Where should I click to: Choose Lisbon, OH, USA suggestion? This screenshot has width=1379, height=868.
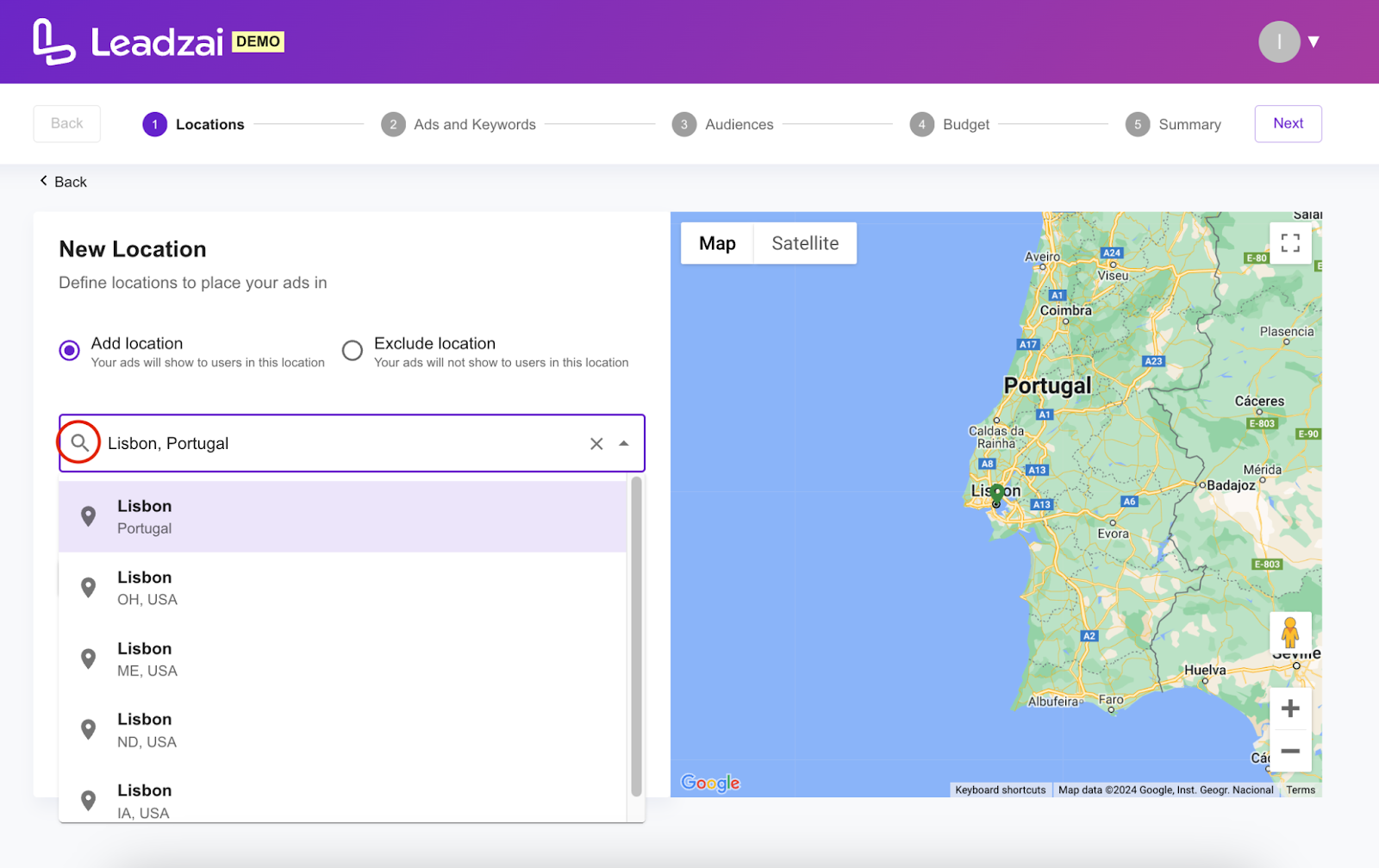tap(342, 588)
